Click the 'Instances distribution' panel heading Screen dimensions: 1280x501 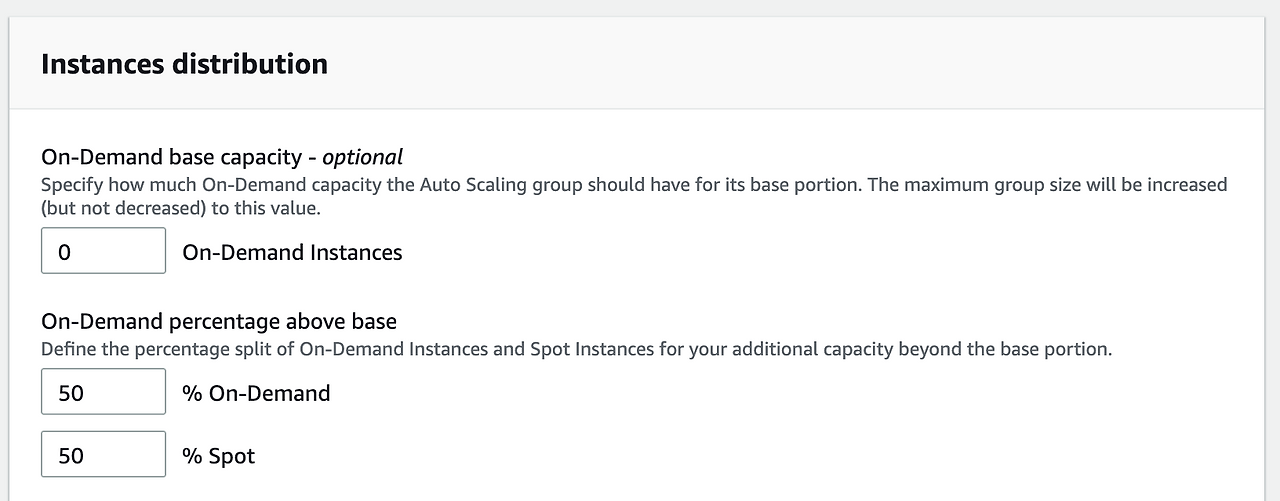point(184,64)
